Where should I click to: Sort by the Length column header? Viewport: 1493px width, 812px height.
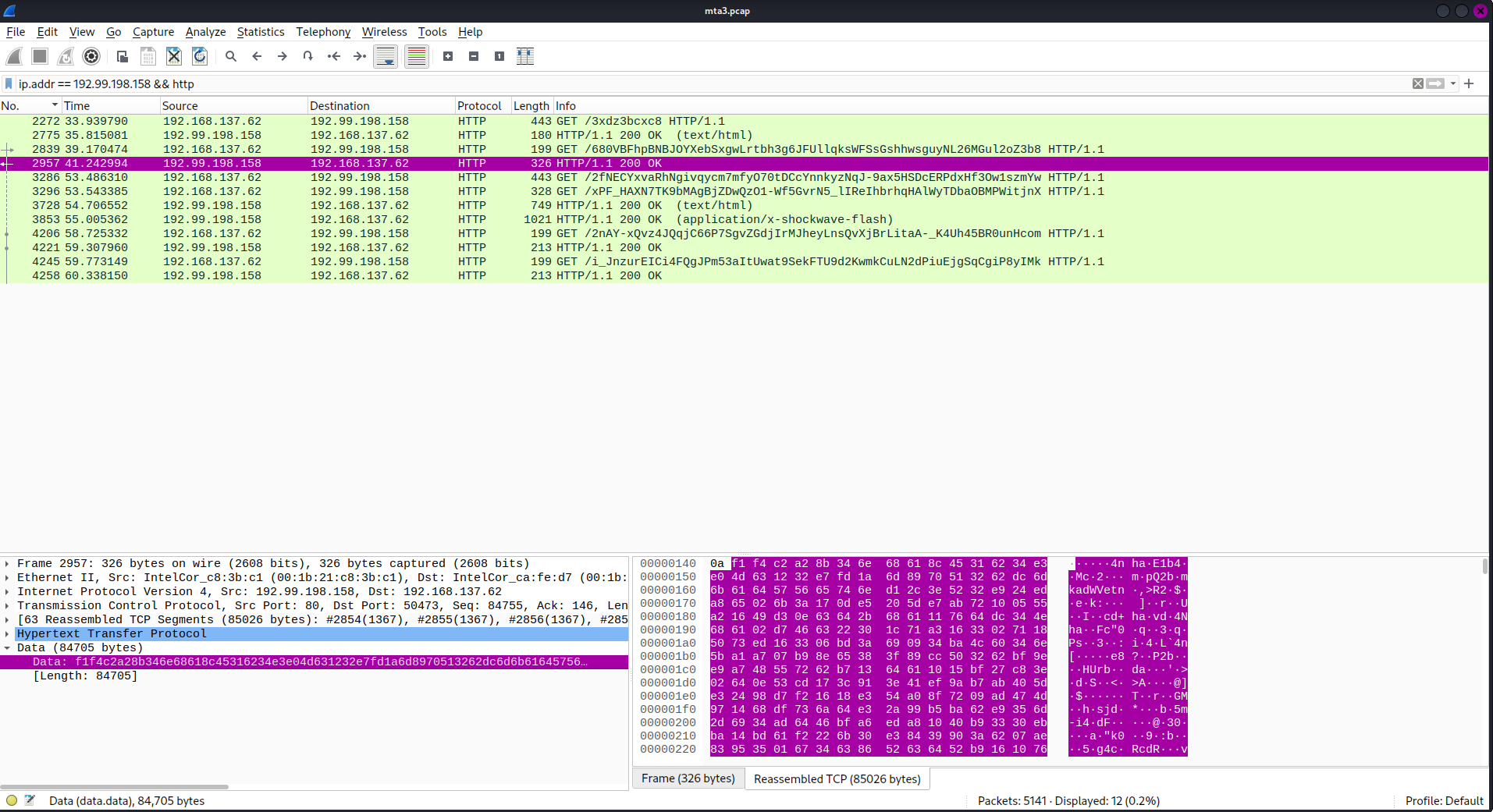(532, 105)
